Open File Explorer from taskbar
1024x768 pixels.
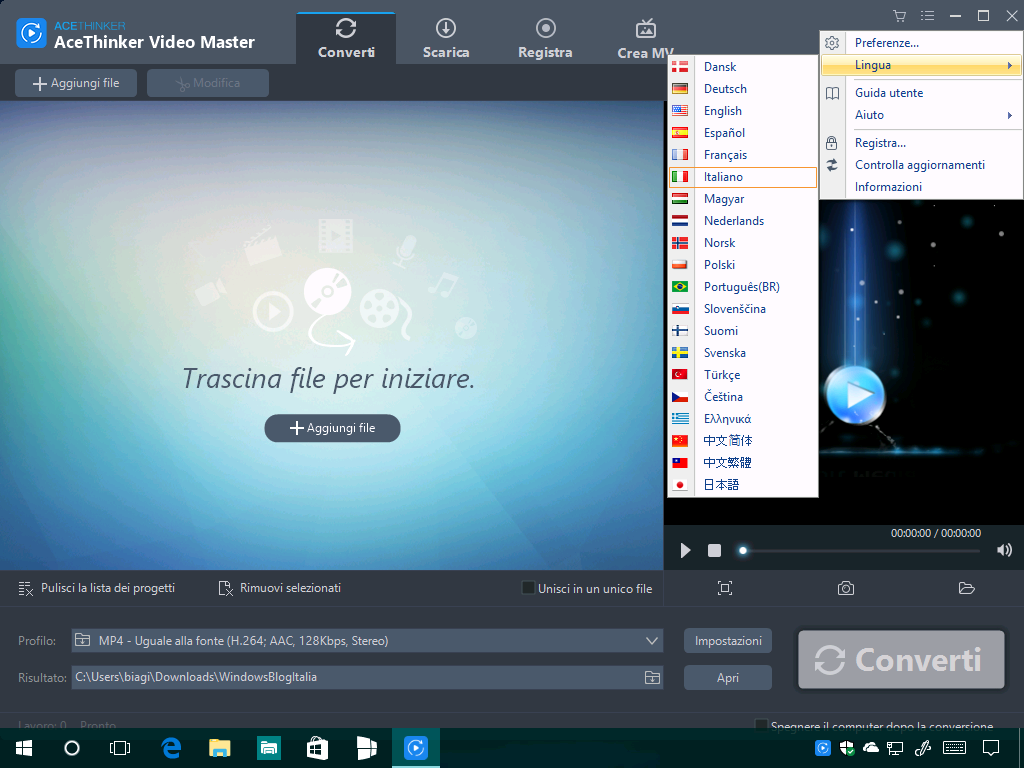(220, 748)
